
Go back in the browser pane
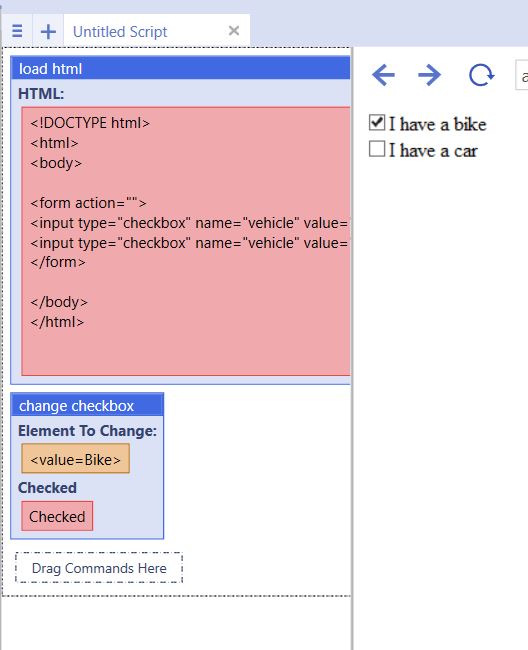(x=383, y=75)
